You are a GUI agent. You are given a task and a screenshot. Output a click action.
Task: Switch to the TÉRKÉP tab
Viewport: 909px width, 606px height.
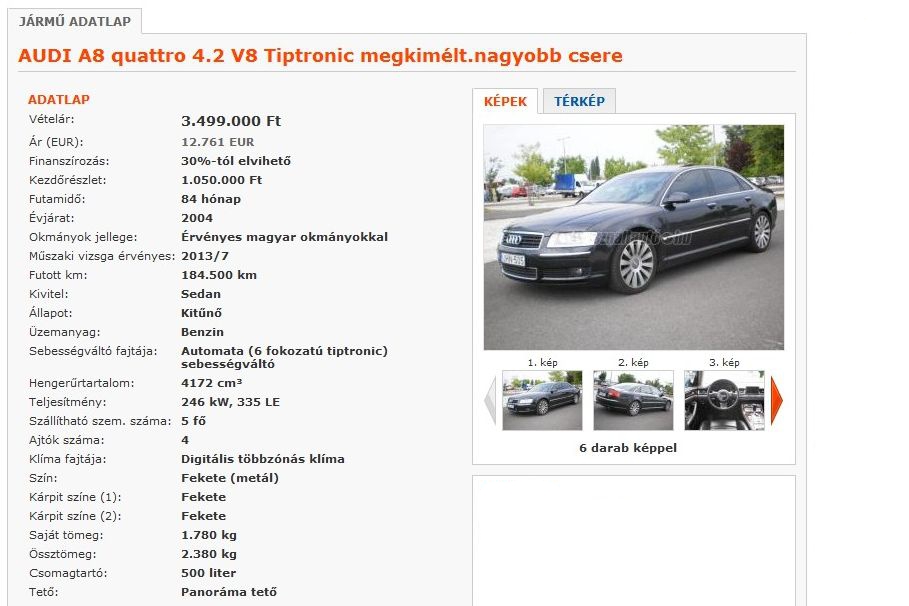[579, 101]
